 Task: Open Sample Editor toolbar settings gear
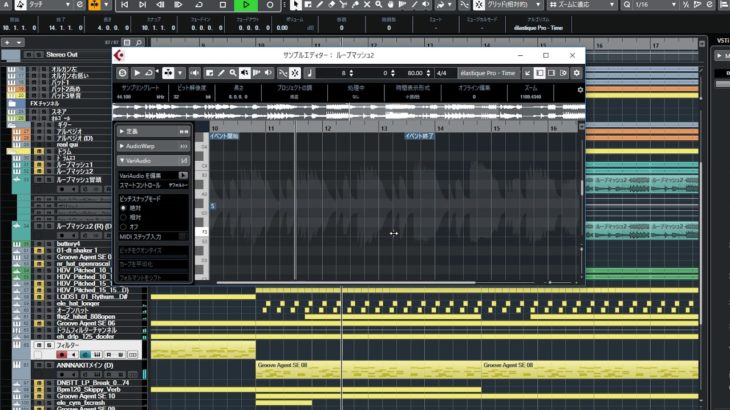[x=576, y=73]
